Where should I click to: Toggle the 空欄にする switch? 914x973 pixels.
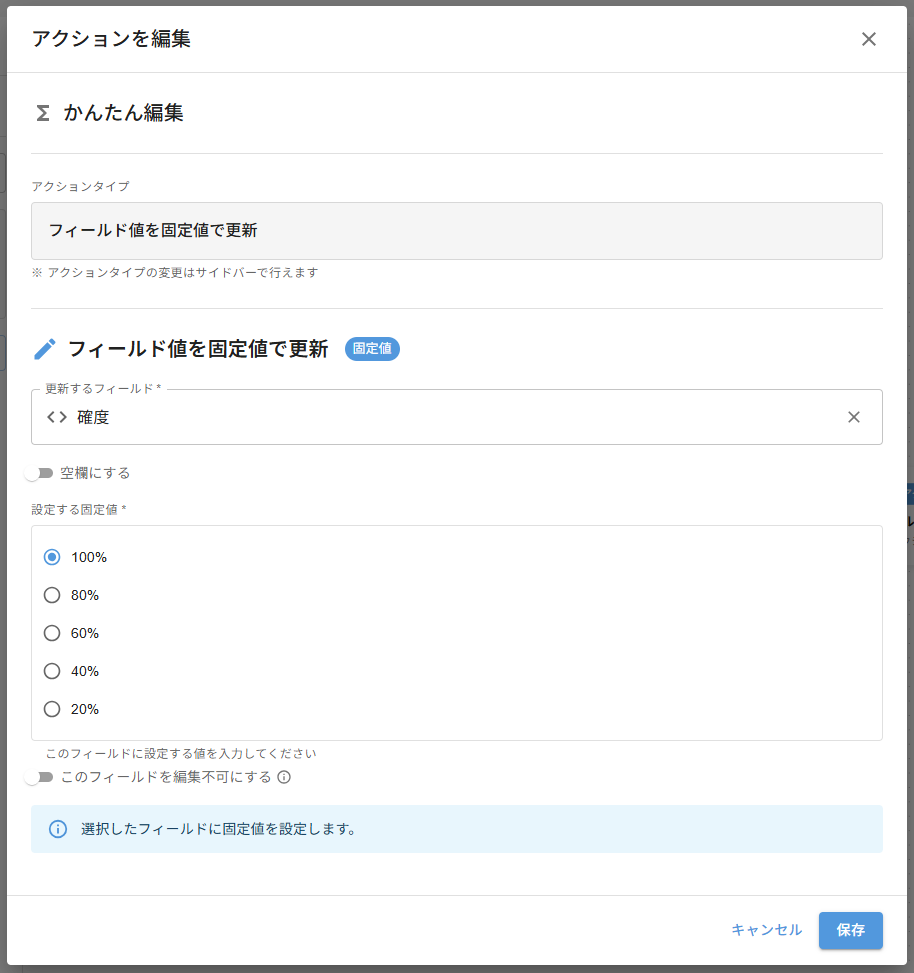click(x=40, y=473)
